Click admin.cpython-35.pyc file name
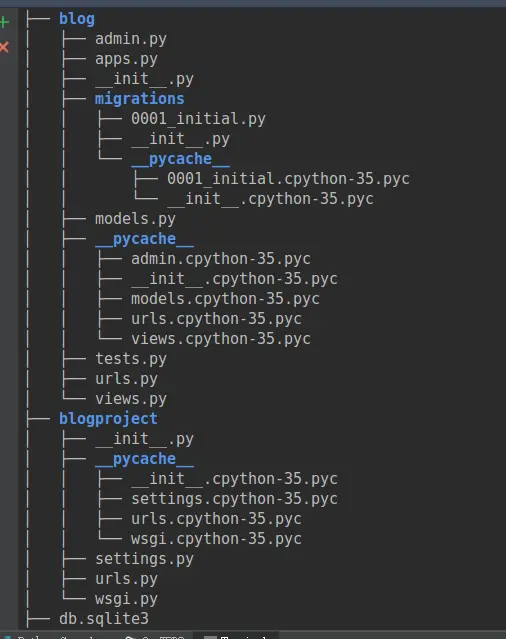506x639 pixels. point(221,259)
